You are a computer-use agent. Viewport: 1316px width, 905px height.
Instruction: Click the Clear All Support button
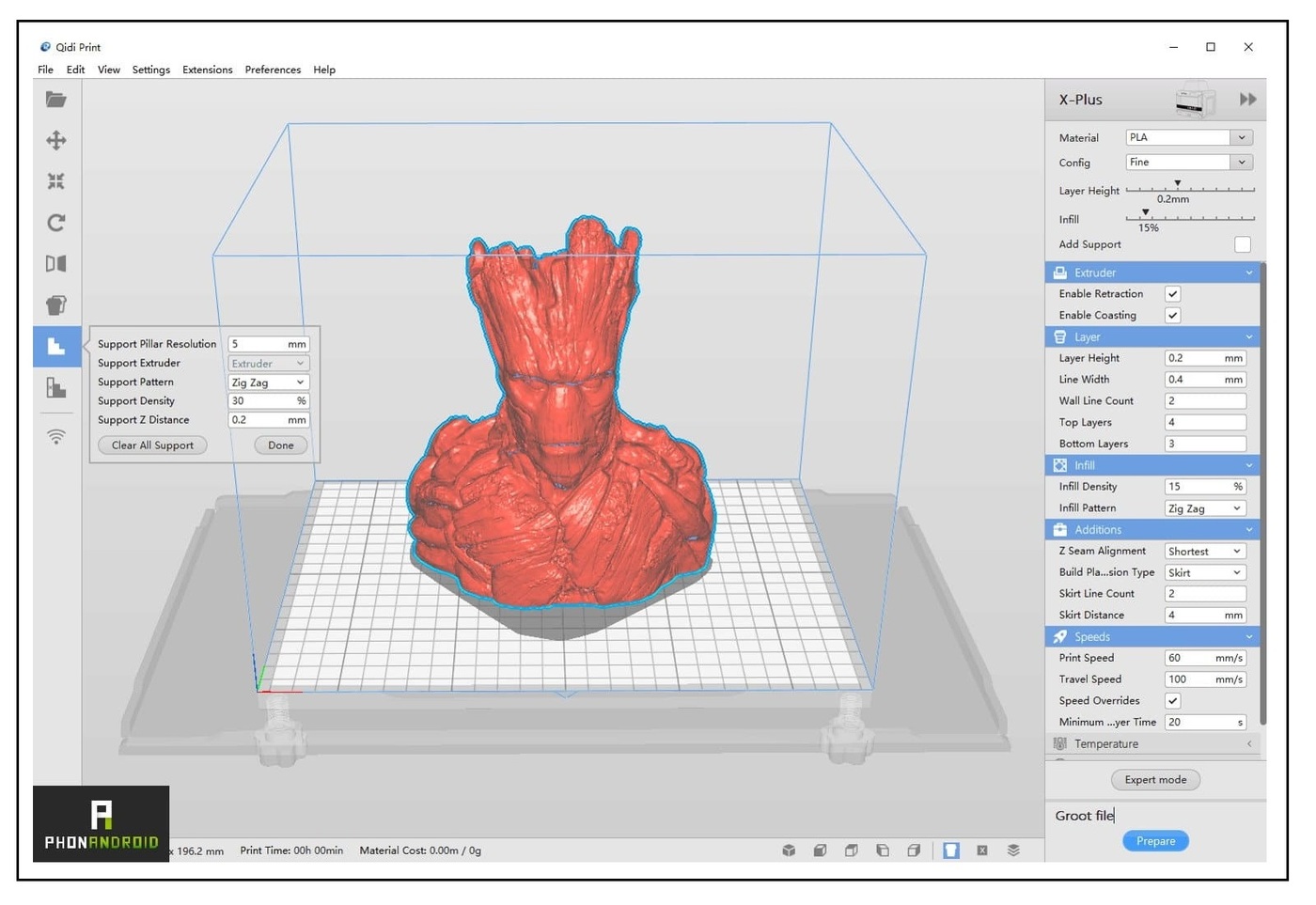pyautogui.click(x=152, y=445)
